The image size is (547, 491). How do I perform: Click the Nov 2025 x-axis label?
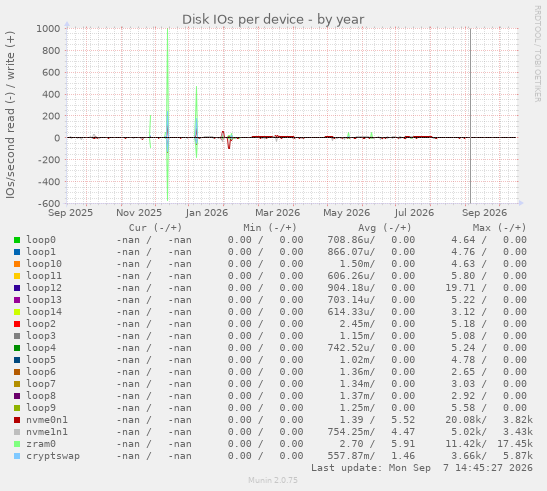[139, 213]
